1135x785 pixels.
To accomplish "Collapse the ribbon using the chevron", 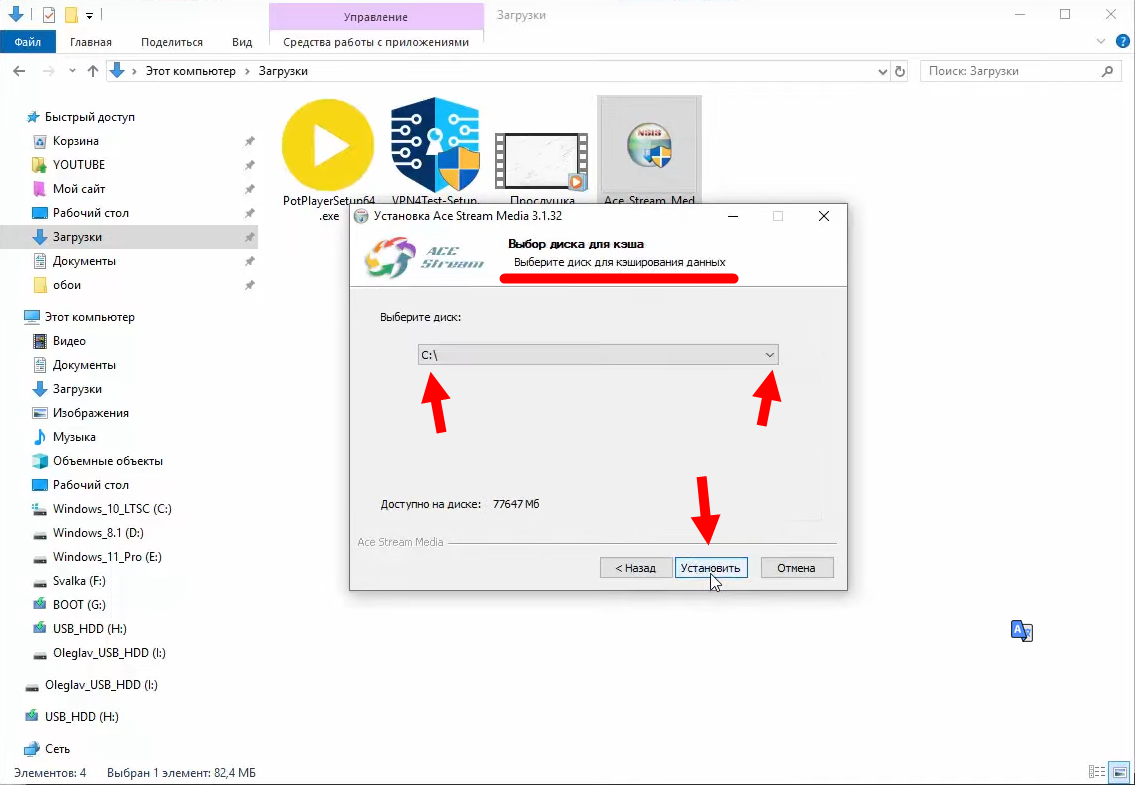I will pyautogui.click(x=1100, y=41).
